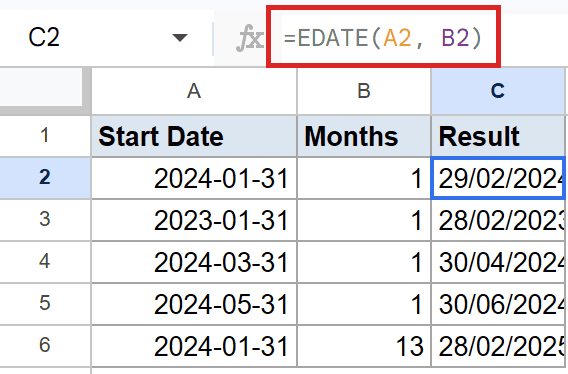Select cell B4 containing 1
Screen dimensions: 568x374
(x=364, y=262)
